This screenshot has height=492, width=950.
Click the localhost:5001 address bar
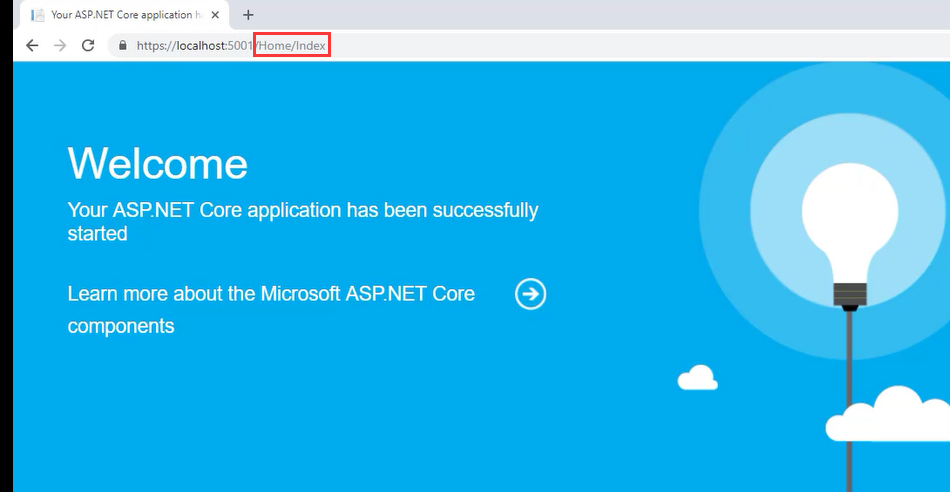point(527,45)
